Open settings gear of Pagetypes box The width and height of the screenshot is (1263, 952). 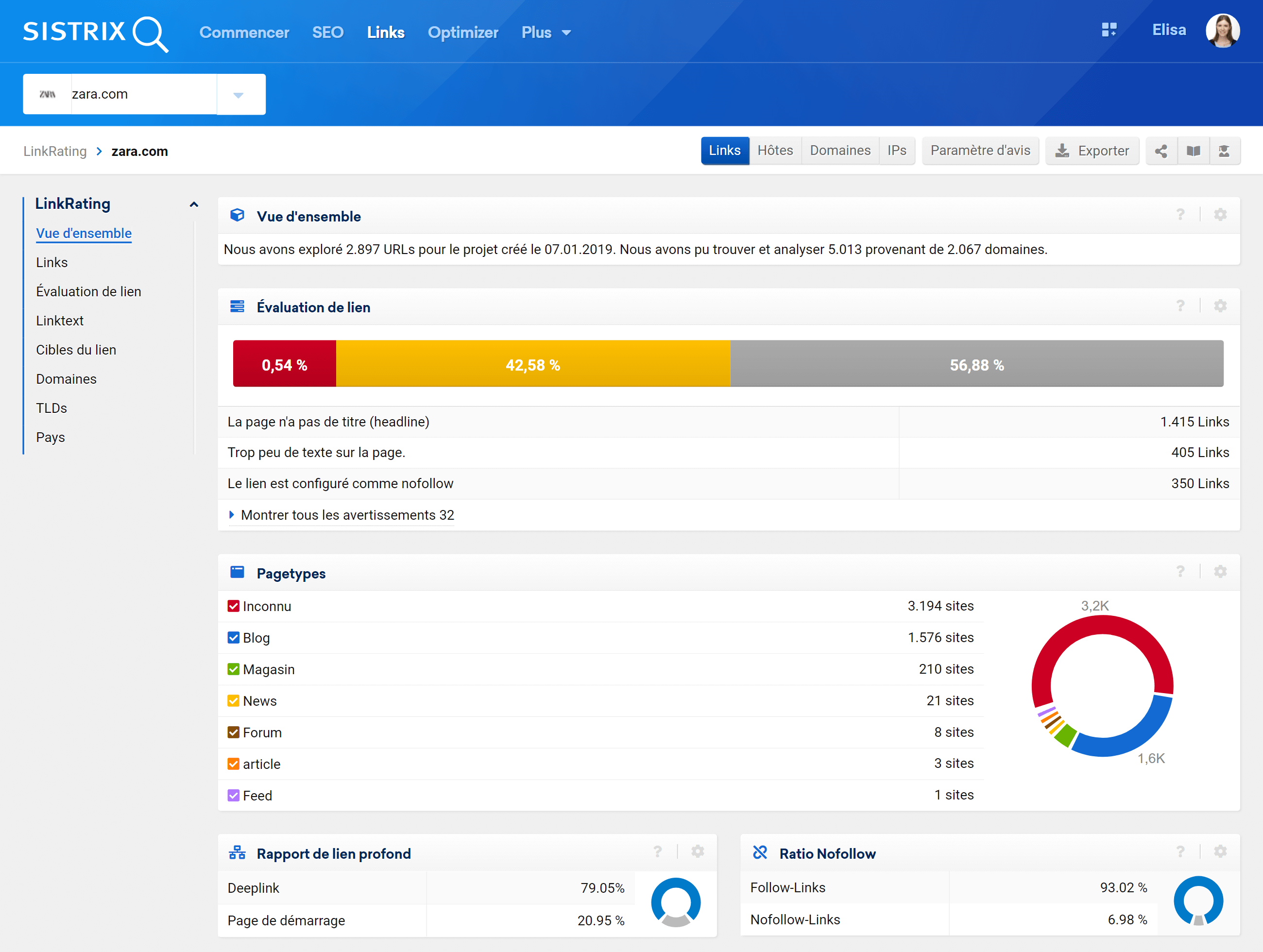pyautogui.click(x=1220, y=572)
